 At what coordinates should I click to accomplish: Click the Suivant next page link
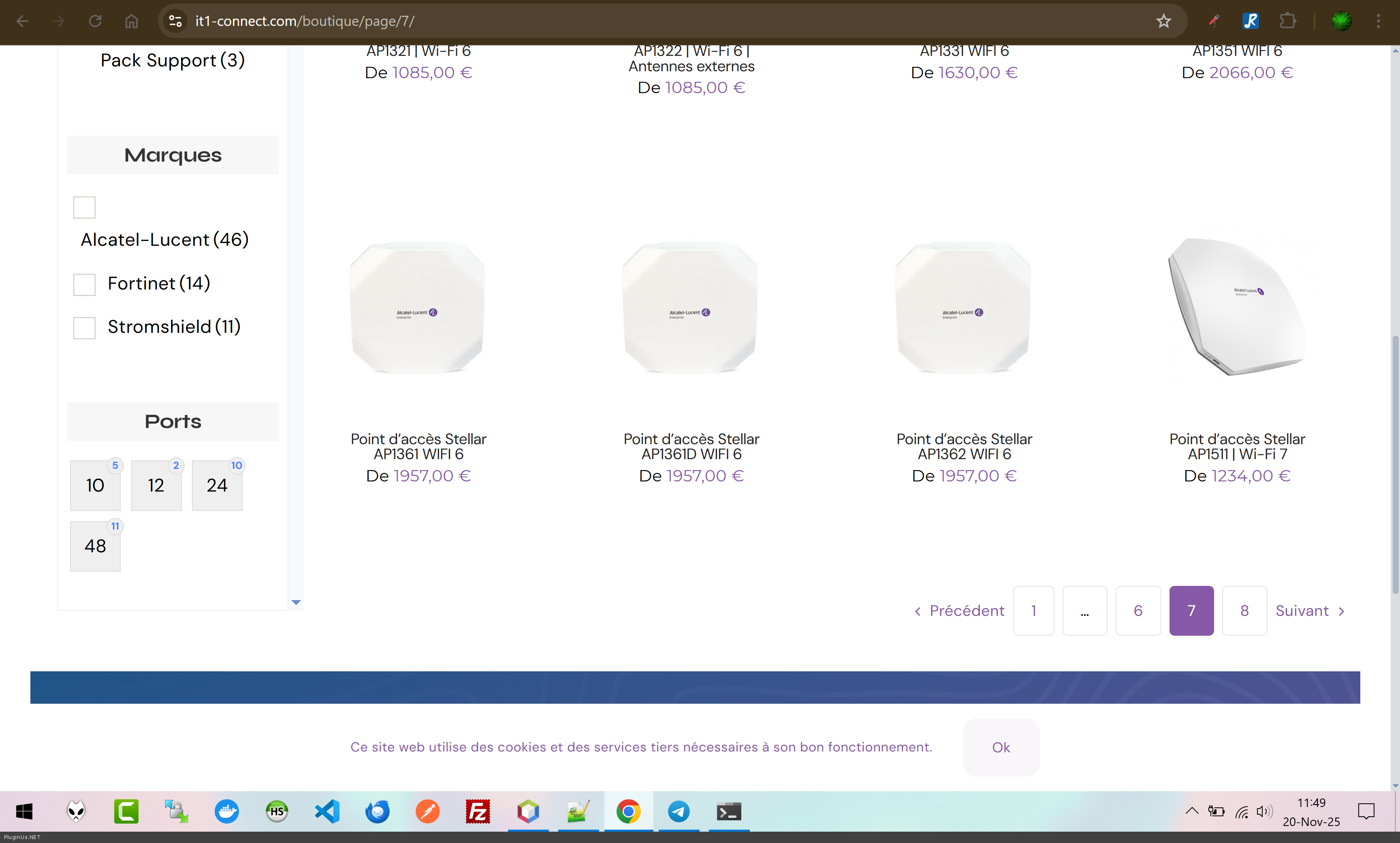[x=1309, y=611]
